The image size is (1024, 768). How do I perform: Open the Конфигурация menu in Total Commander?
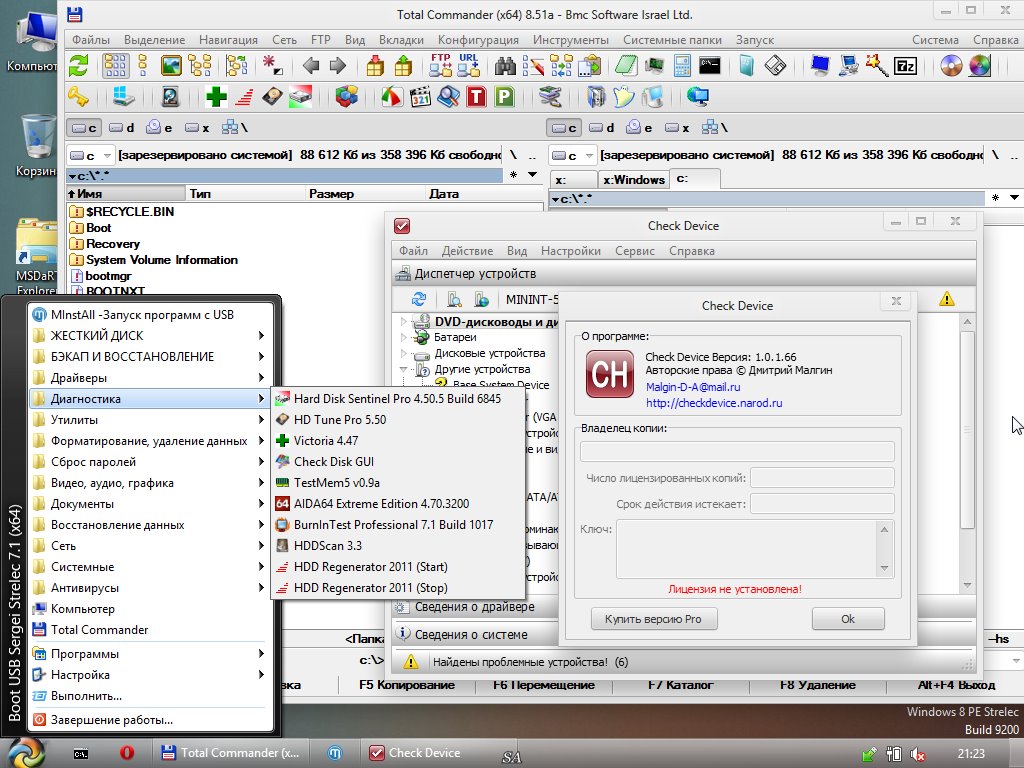478,40
